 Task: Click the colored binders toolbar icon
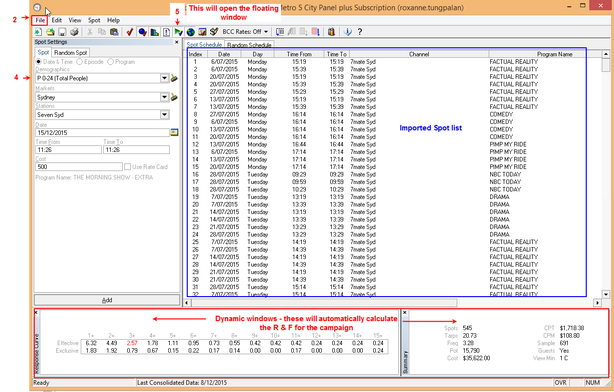pos(331,32)
